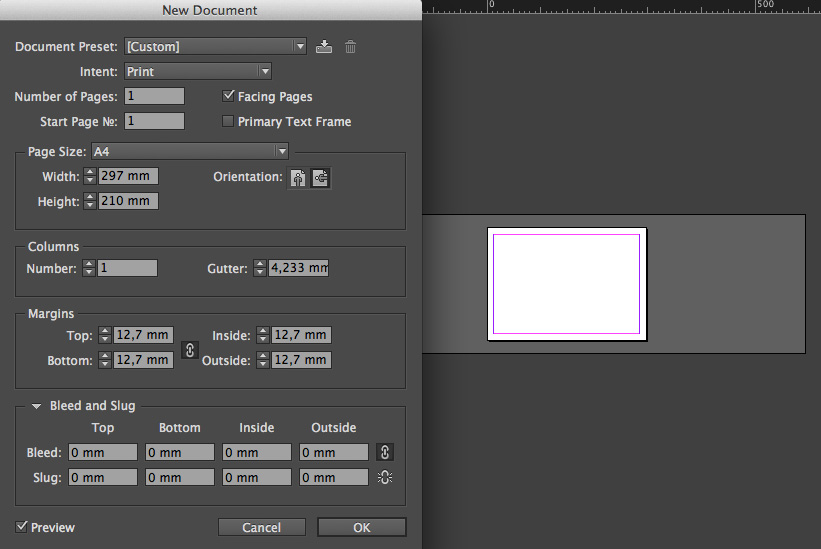The height and width of the screenshot is (549, 821).
Task: Click the Save Document Preset icon
Action: pyautogui.click(x=324, y=47)
